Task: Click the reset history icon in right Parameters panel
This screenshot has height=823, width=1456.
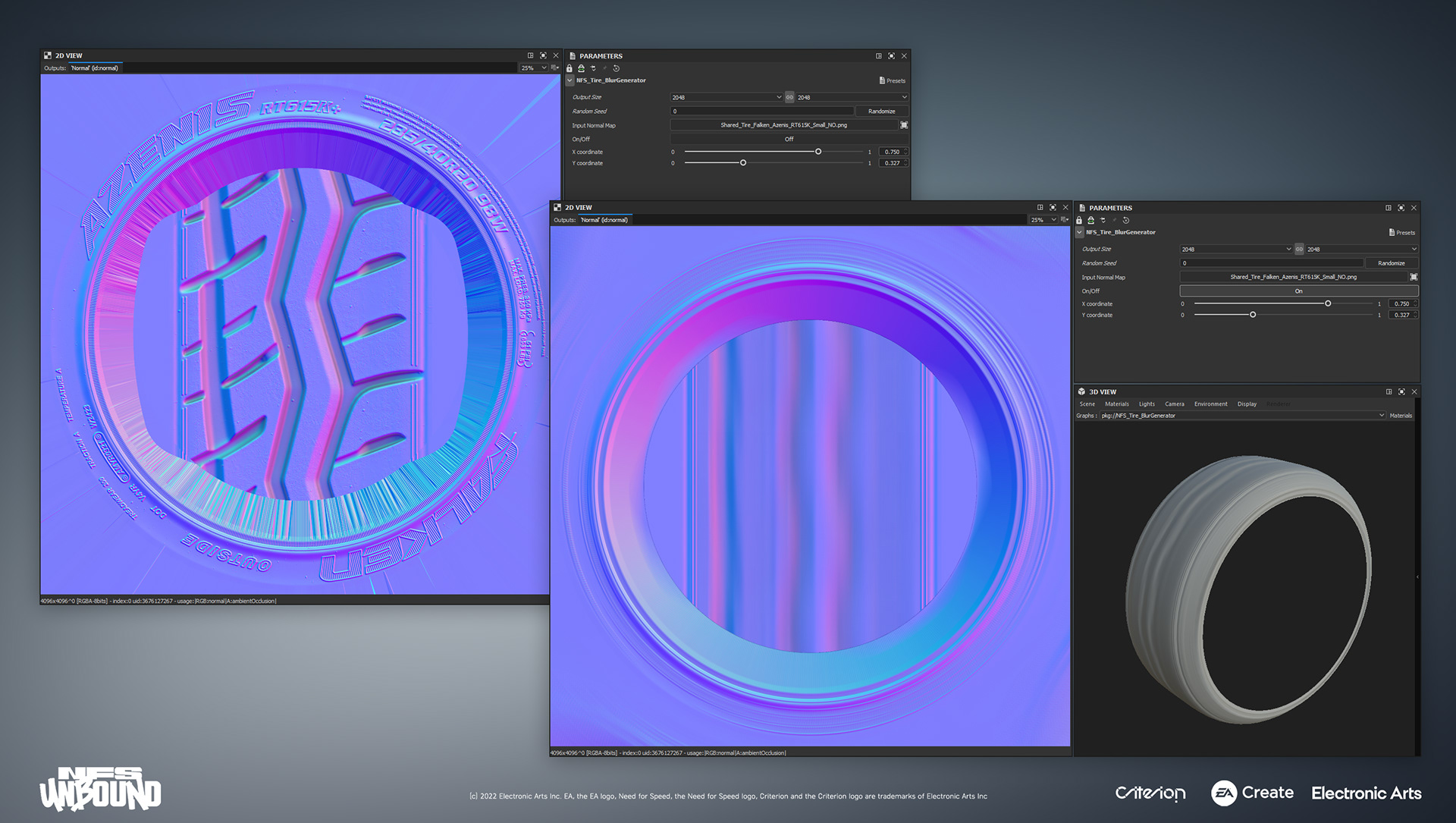Action: pyautogui.click(x=1126, y=220)
